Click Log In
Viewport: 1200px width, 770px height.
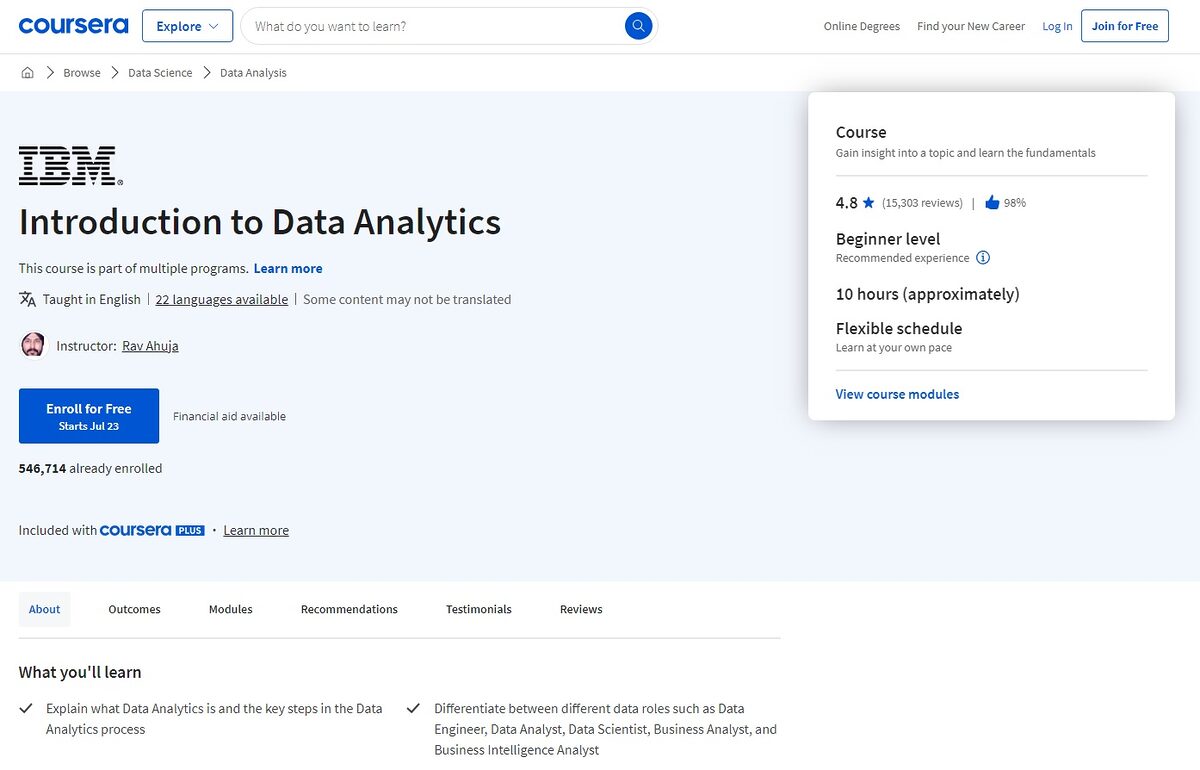click(1057, 27)
